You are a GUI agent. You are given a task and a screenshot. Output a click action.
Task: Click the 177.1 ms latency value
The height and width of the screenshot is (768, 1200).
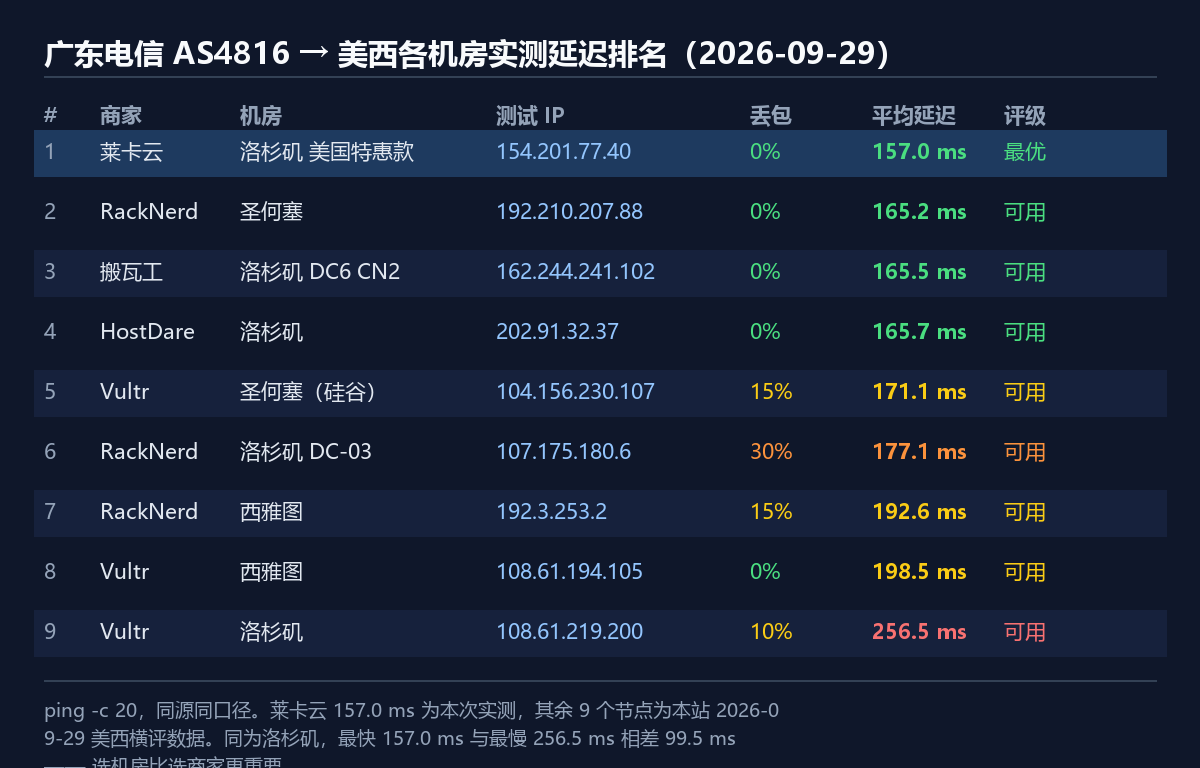coord(919,452)
